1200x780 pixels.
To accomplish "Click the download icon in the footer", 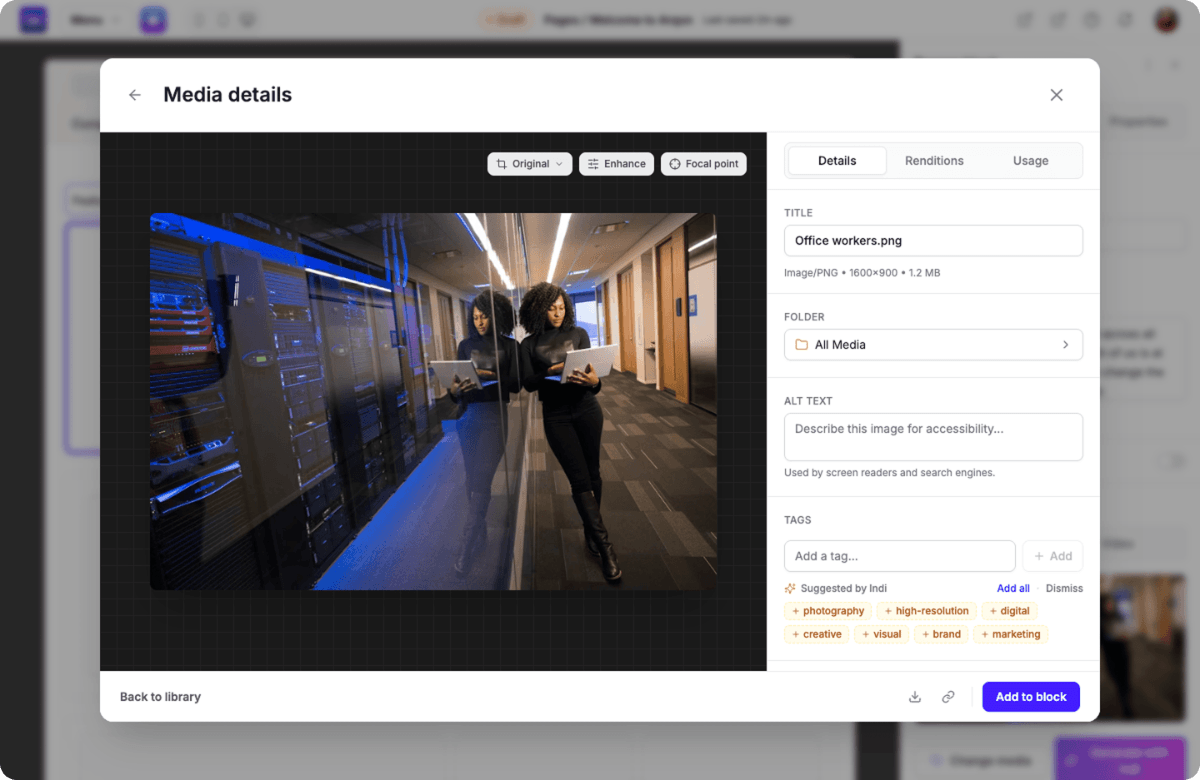I will coord(914,697).
